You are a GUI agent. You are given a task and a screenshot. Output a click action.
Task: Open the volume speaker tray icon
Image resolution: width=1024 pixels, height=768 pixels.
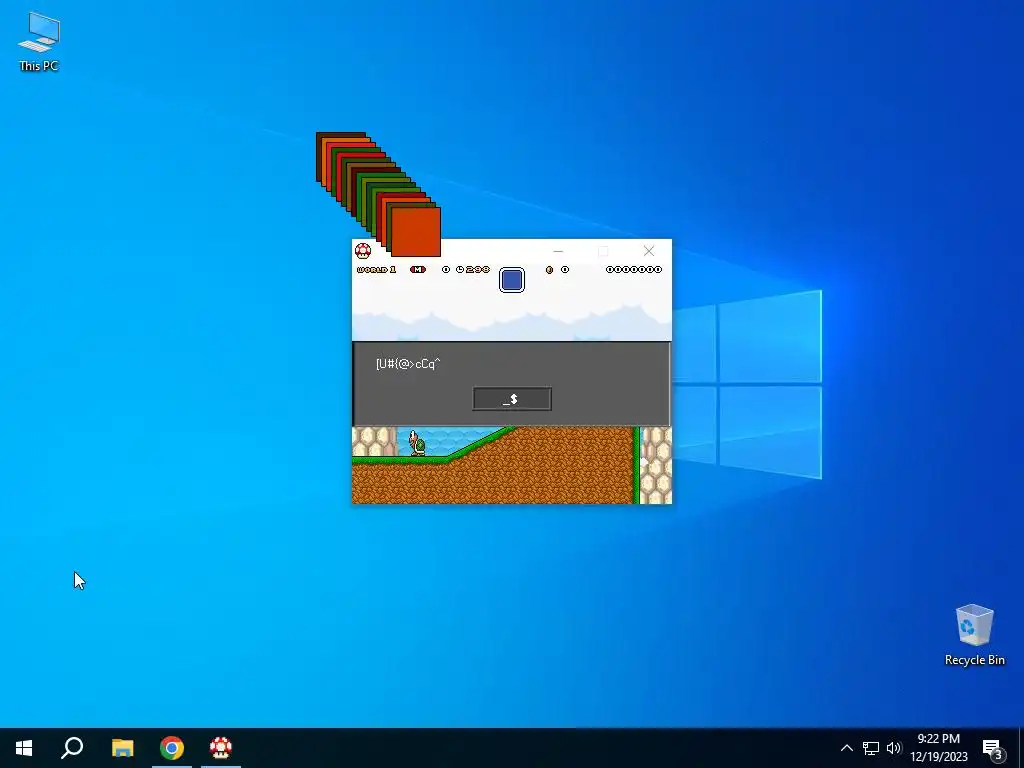tap(894, 748)
